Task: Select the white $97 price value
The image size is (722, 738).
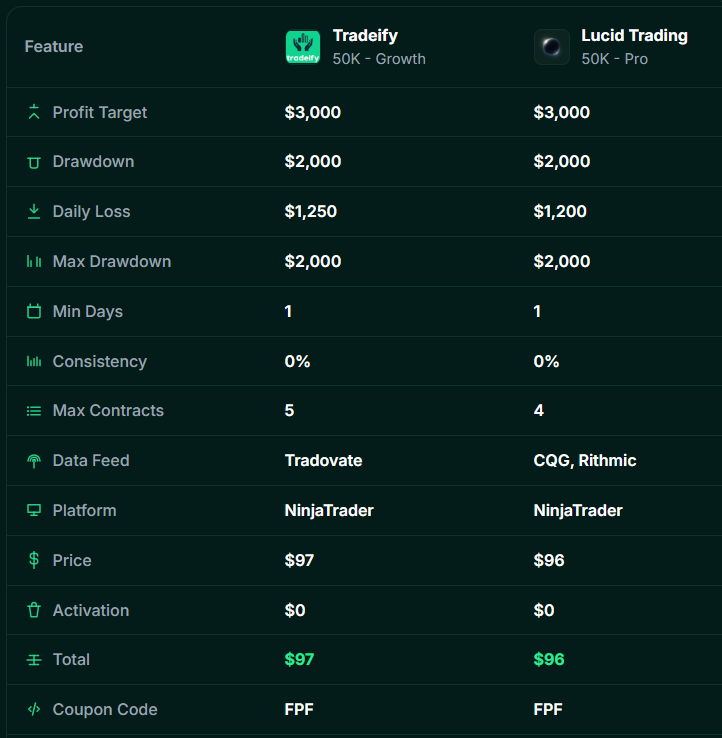Action: (x=299, y=560)
